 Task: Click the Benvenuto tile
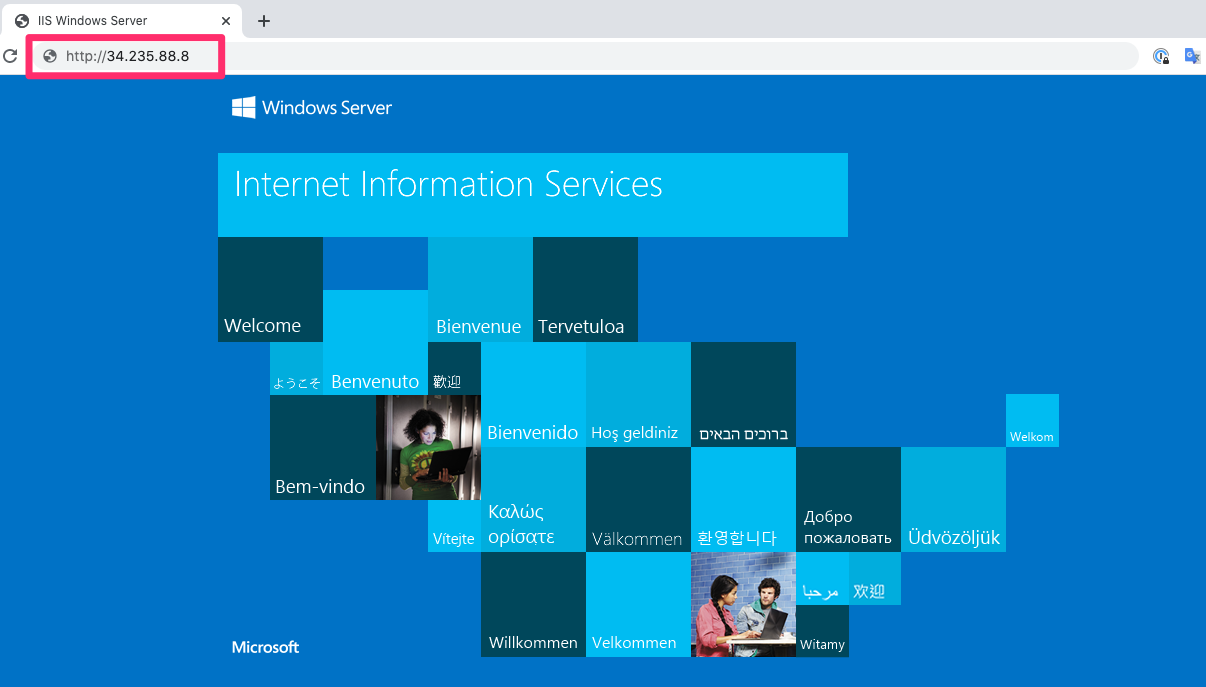(x=375, y=342)
